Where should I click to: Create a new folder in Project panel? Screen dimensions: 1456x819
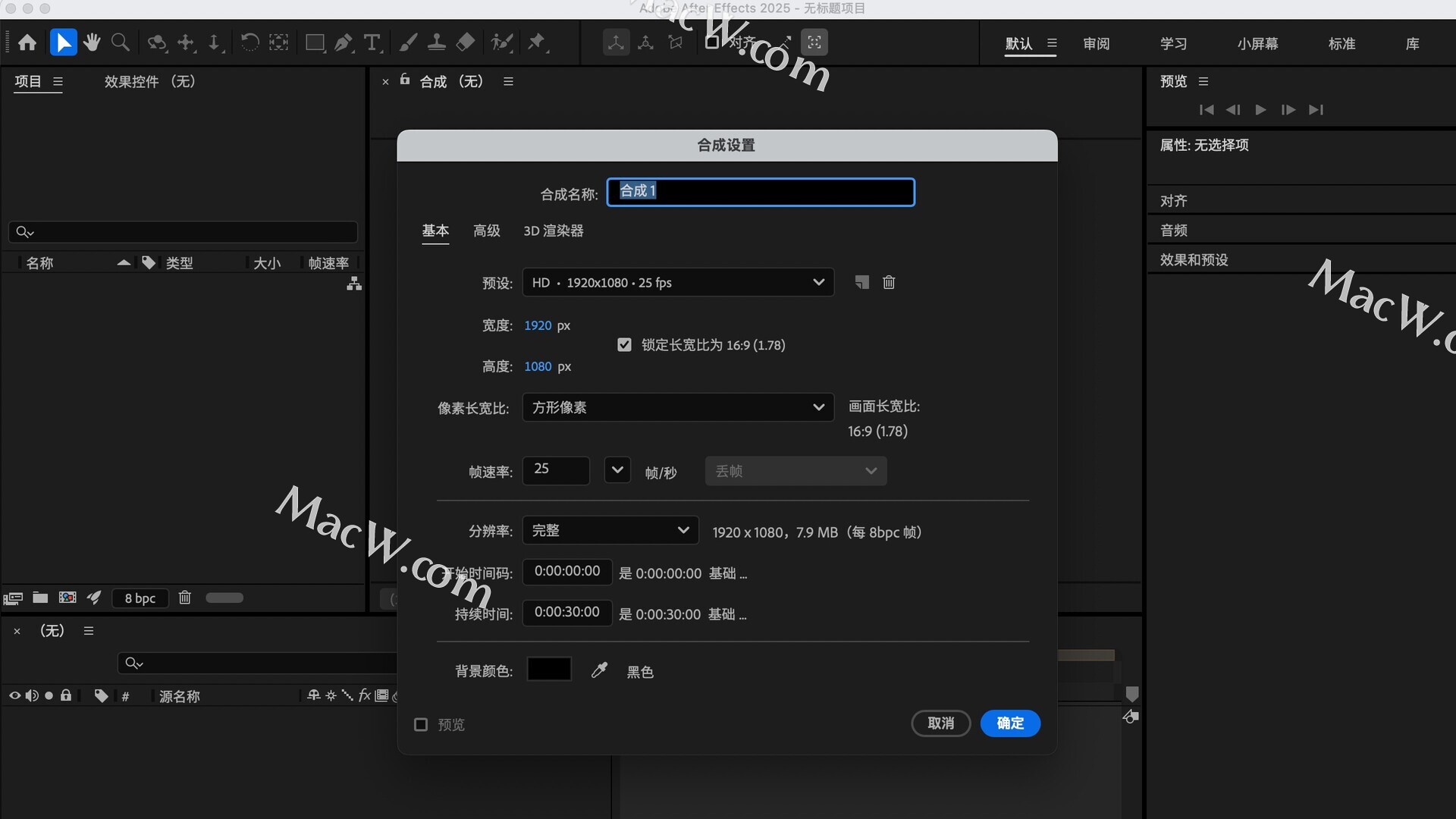pyautogui.click(x=40, y=598)
